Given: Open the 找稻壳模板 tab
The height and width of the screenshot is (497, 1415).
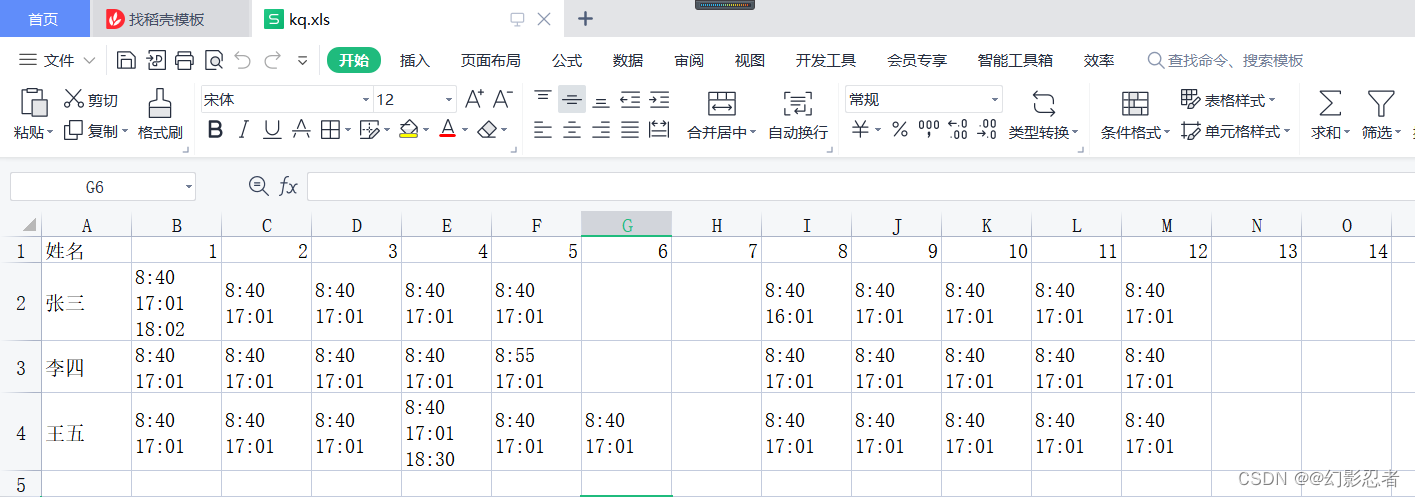Looking at the screenshot, I should coord(170,19).
